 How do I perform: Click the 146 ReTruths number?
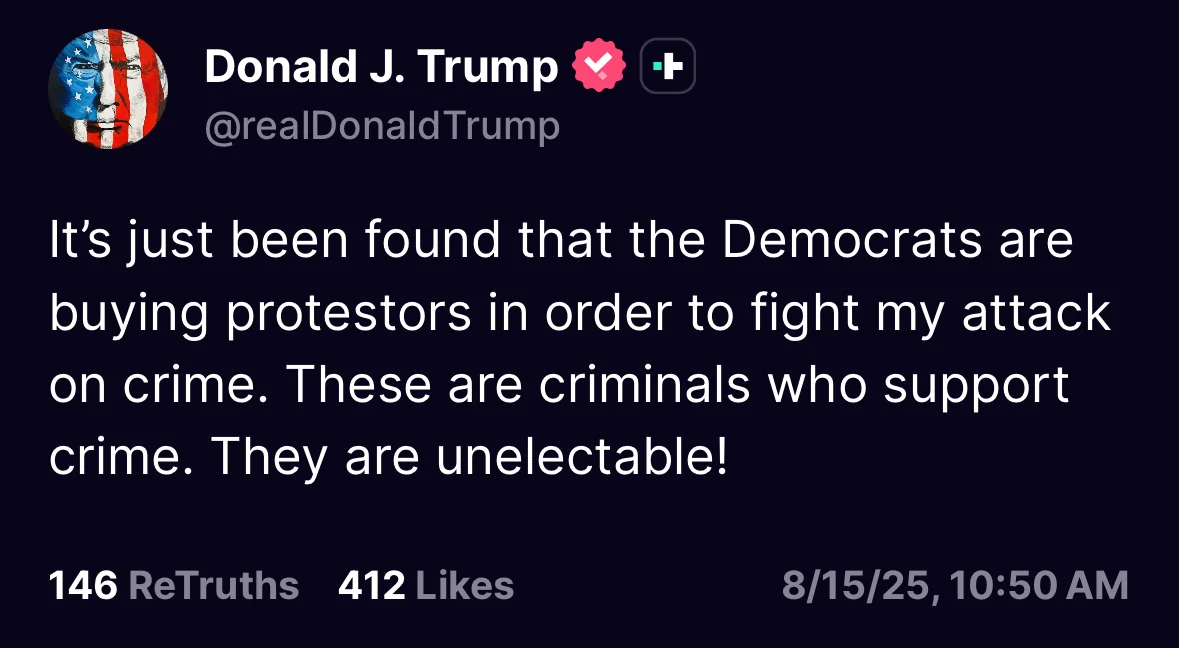point(83,586)
